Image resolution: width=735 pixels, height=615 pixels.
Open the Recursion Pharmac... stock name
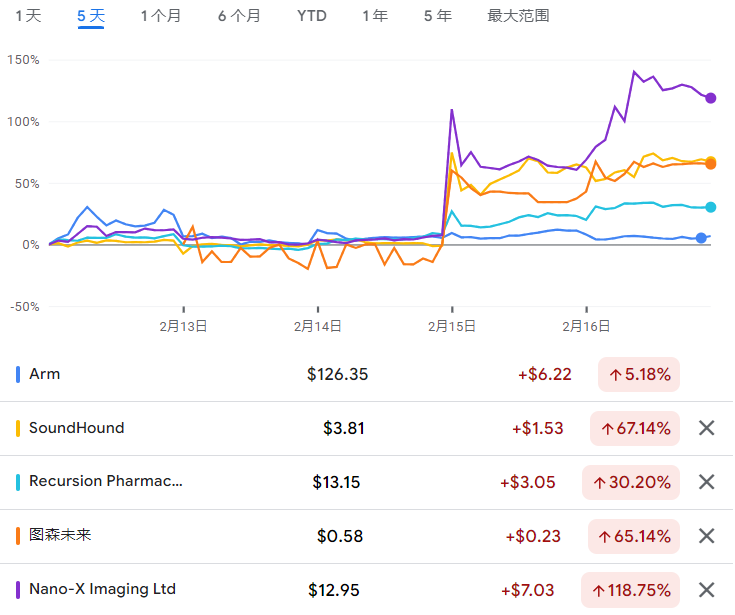click(x=106, y=481)
